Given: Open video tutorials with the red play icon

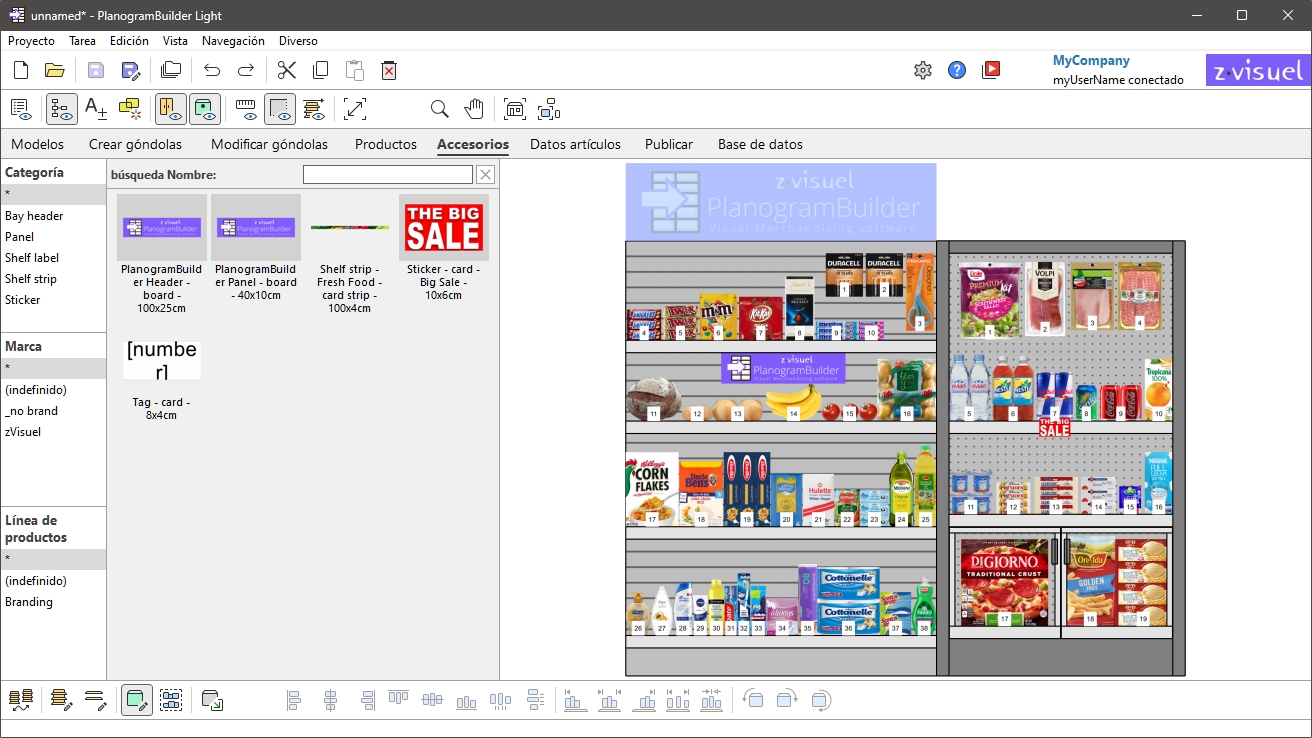Looking at the screenshot, I should [991, 70].
